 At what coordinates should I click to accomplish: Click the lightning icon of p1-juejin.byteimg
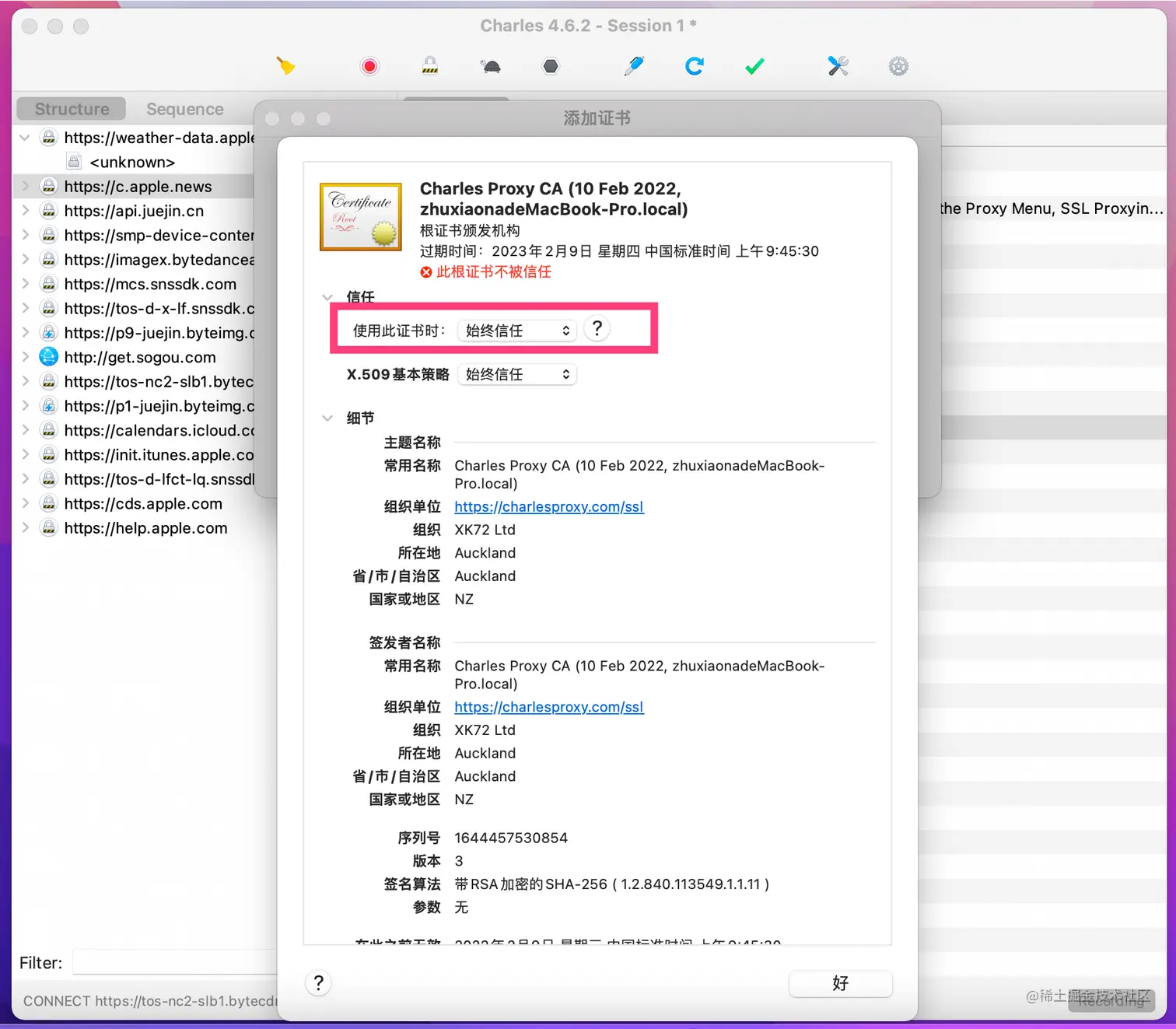pyautogui.click(x=48, y=406)
